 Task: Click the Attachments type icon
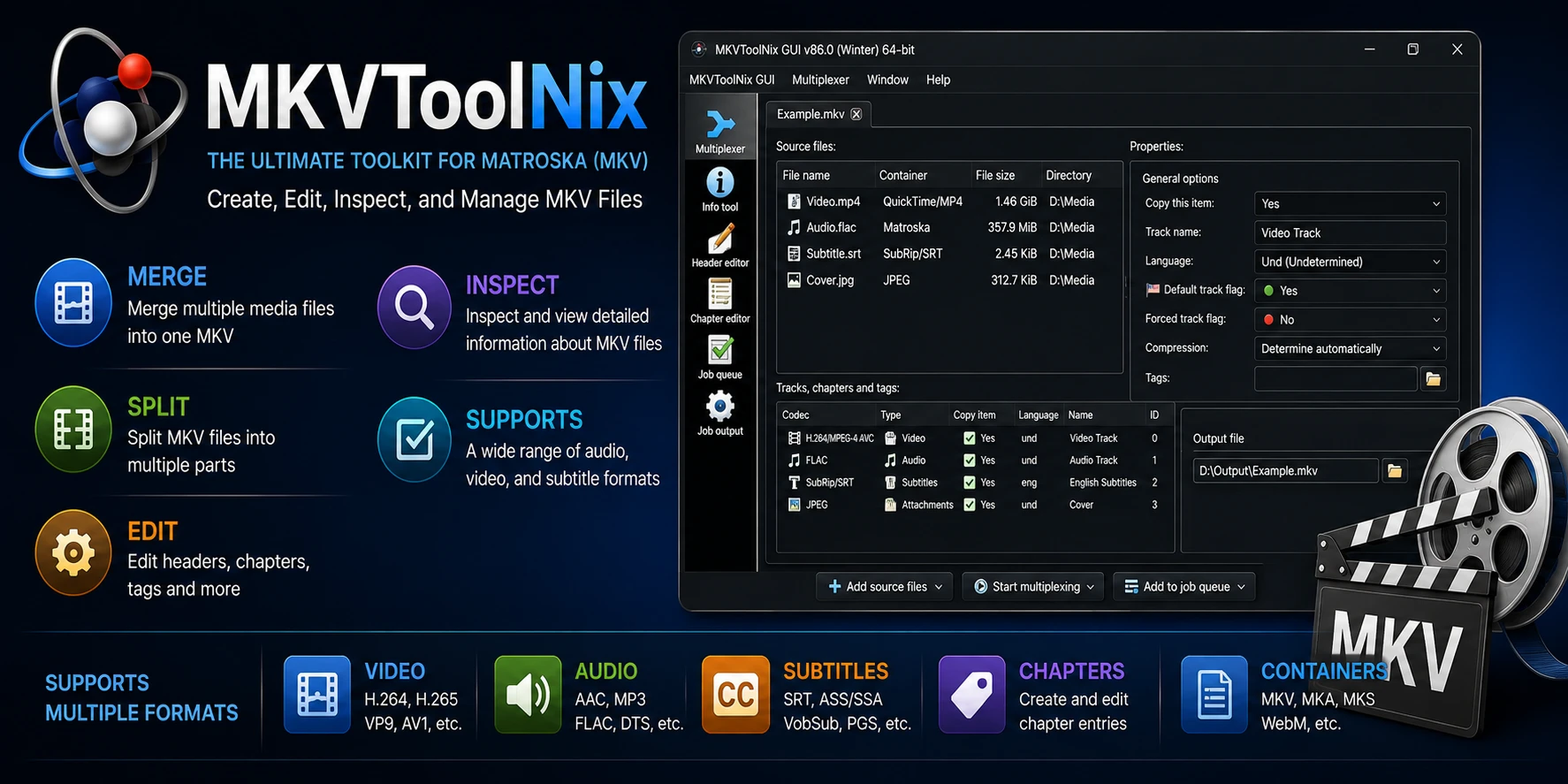[890, 505]
